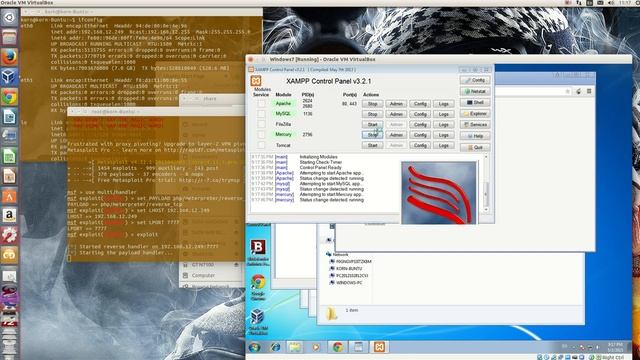This screenshot has height=360, width=640.
Task: View MySQL Logs
Action: (444, 114)
